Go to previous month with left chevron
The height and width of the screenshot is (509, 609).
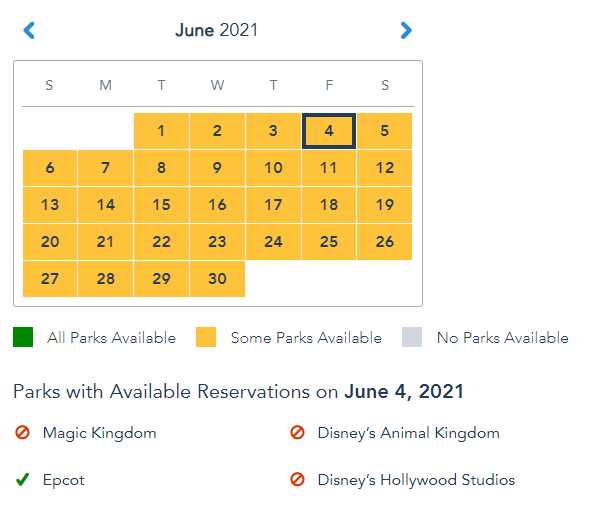point(29,30)
